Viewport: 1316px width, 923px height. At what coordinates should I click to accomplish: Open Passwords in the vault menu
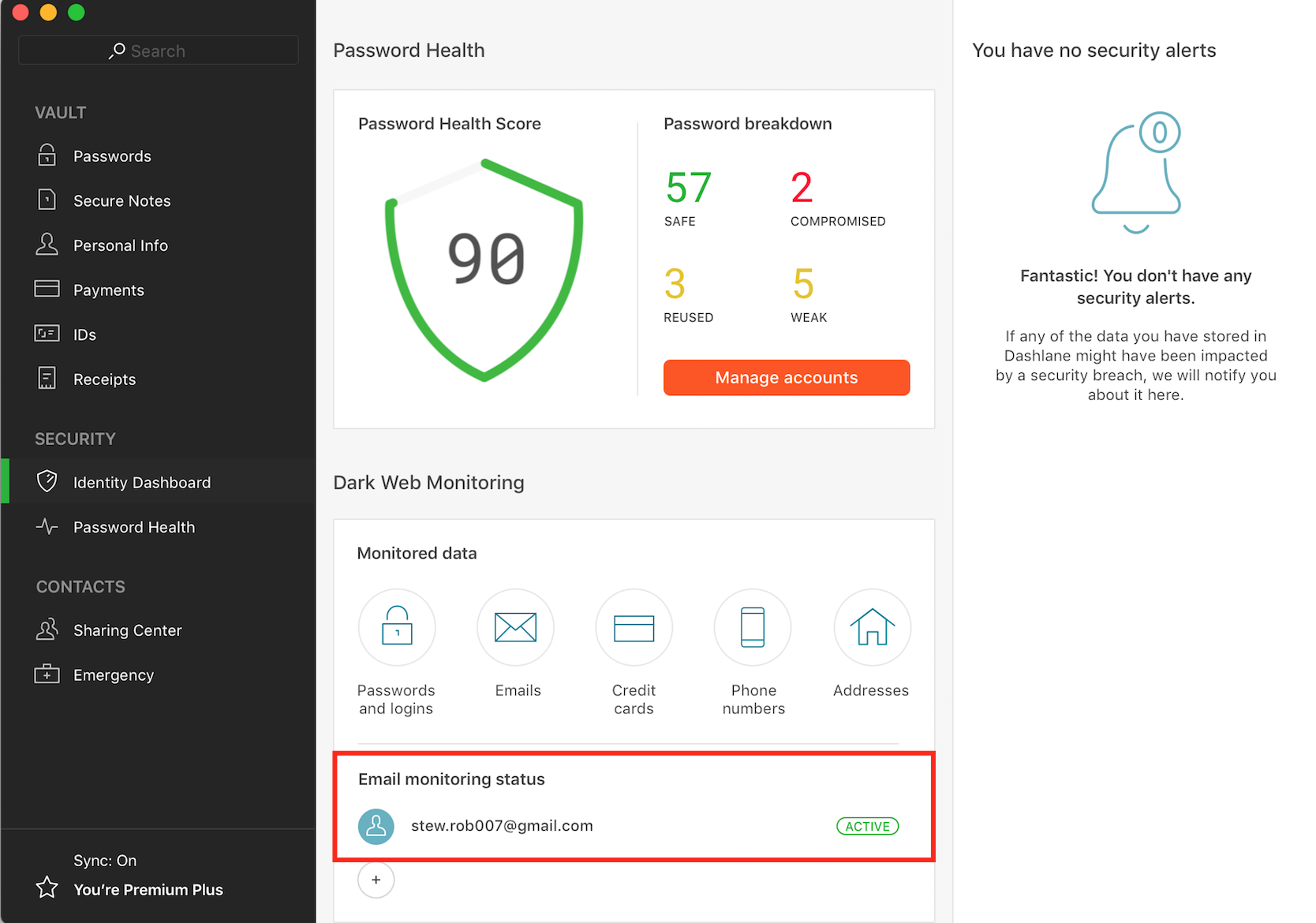(112, 156)
